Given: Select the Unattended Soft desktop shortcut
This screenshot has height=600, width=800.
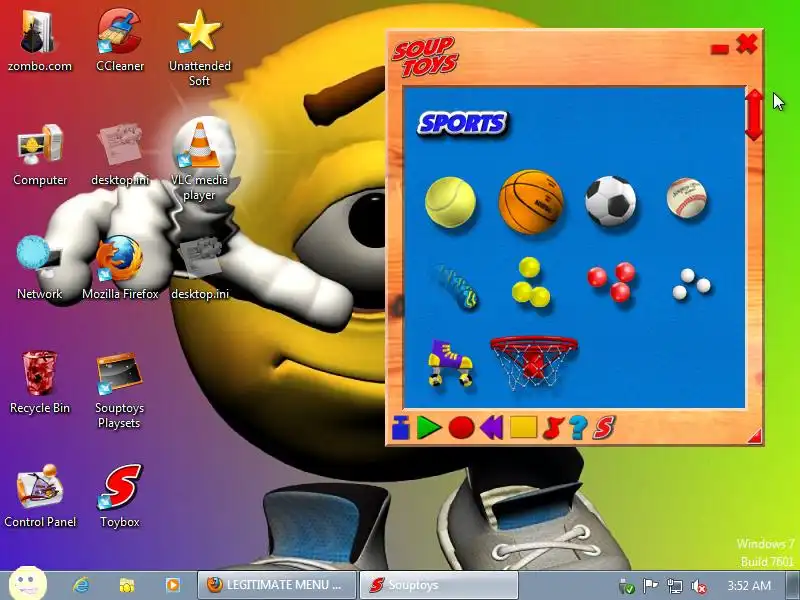Looking at the screenshot, I should (199, 48).
